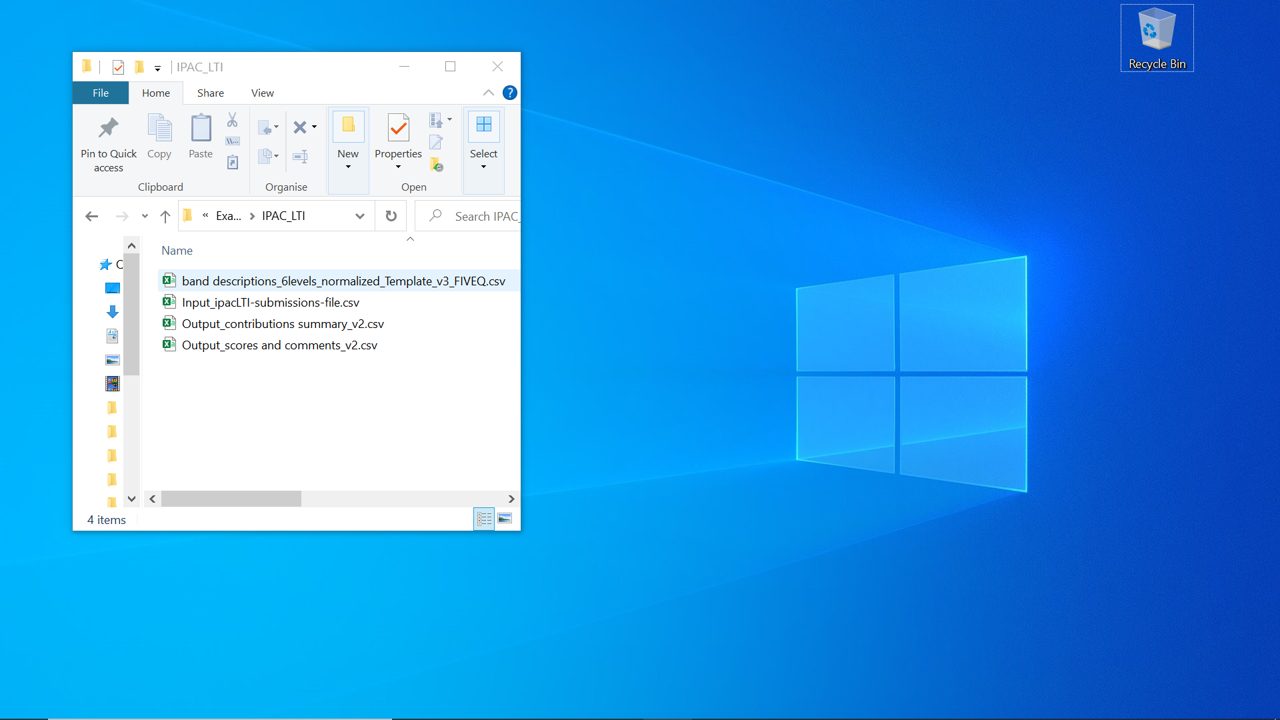Screen dimensions: 1280x720
Task: Click the Refresh icon beside address bar
Action: click(391, 216)
